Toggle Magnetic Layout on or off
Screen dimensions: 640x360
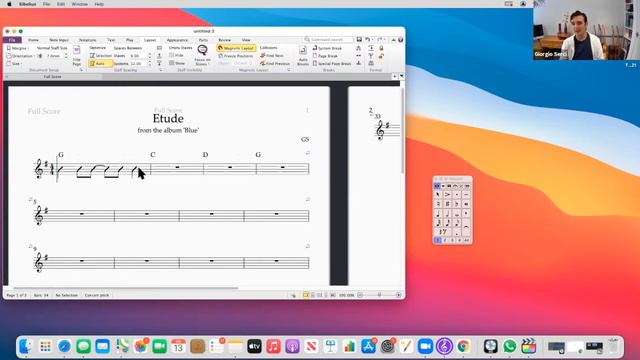(236, 48)
